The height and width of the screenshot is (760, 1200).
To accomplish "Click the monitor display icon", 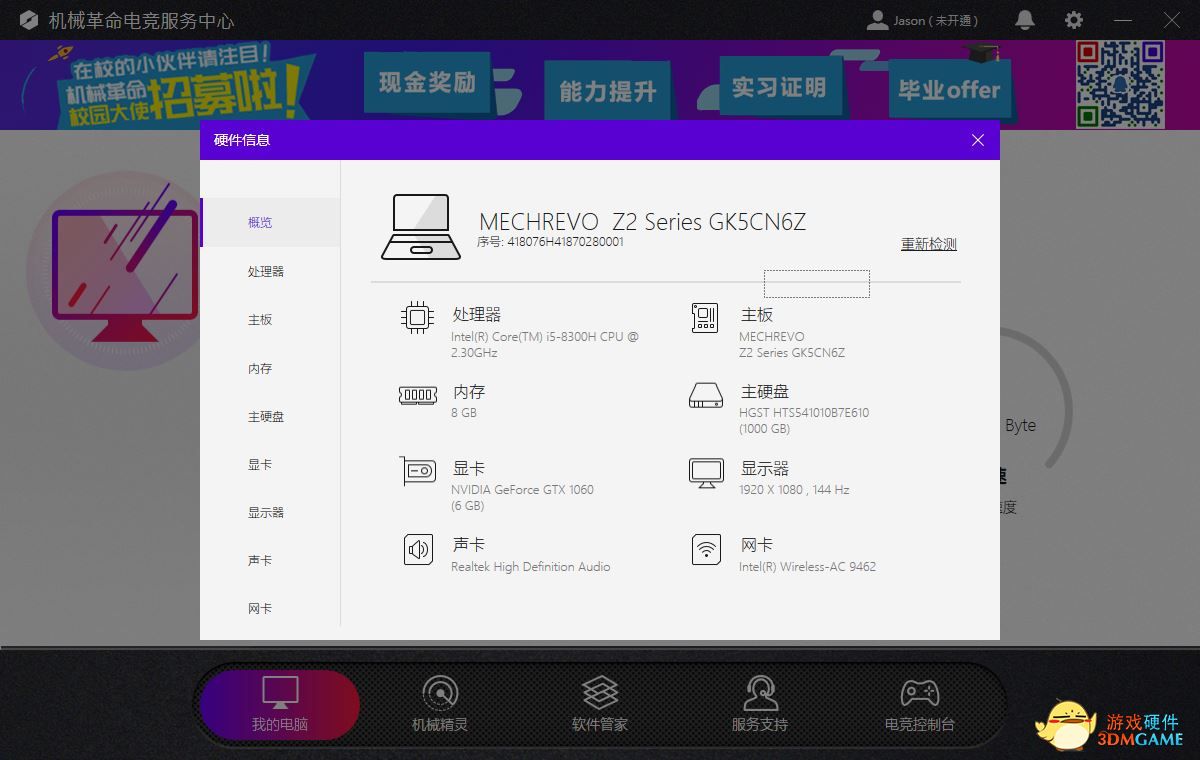I will [706, 472].
